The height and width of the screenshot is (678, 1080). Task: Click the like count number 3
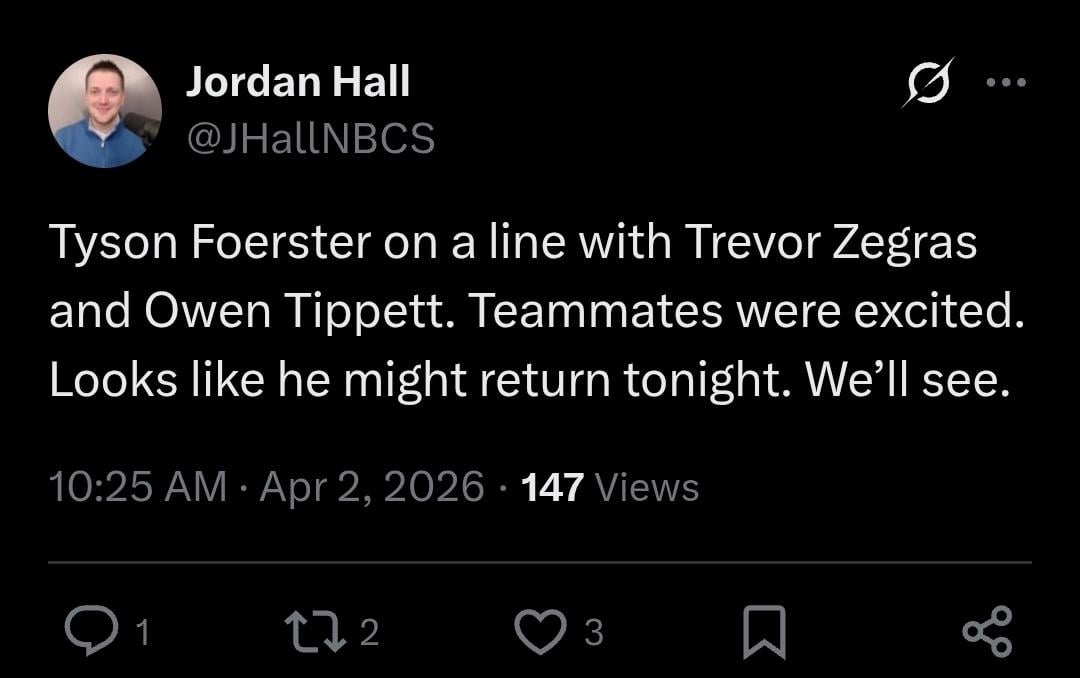click(593, 632)
